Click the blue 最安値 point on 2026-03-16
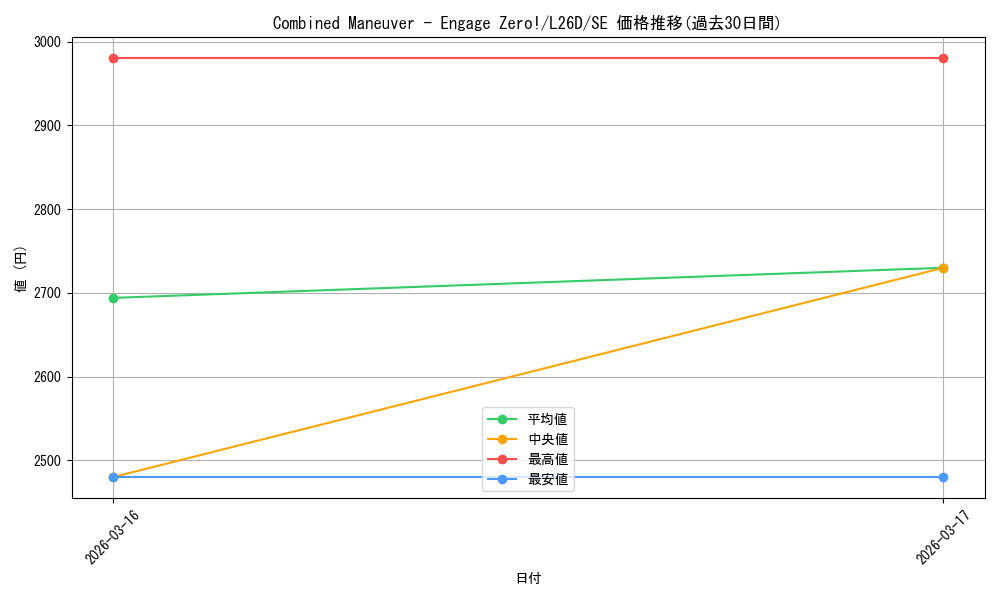The height and width of the screenshot is (600, 1000). point(113,477)
